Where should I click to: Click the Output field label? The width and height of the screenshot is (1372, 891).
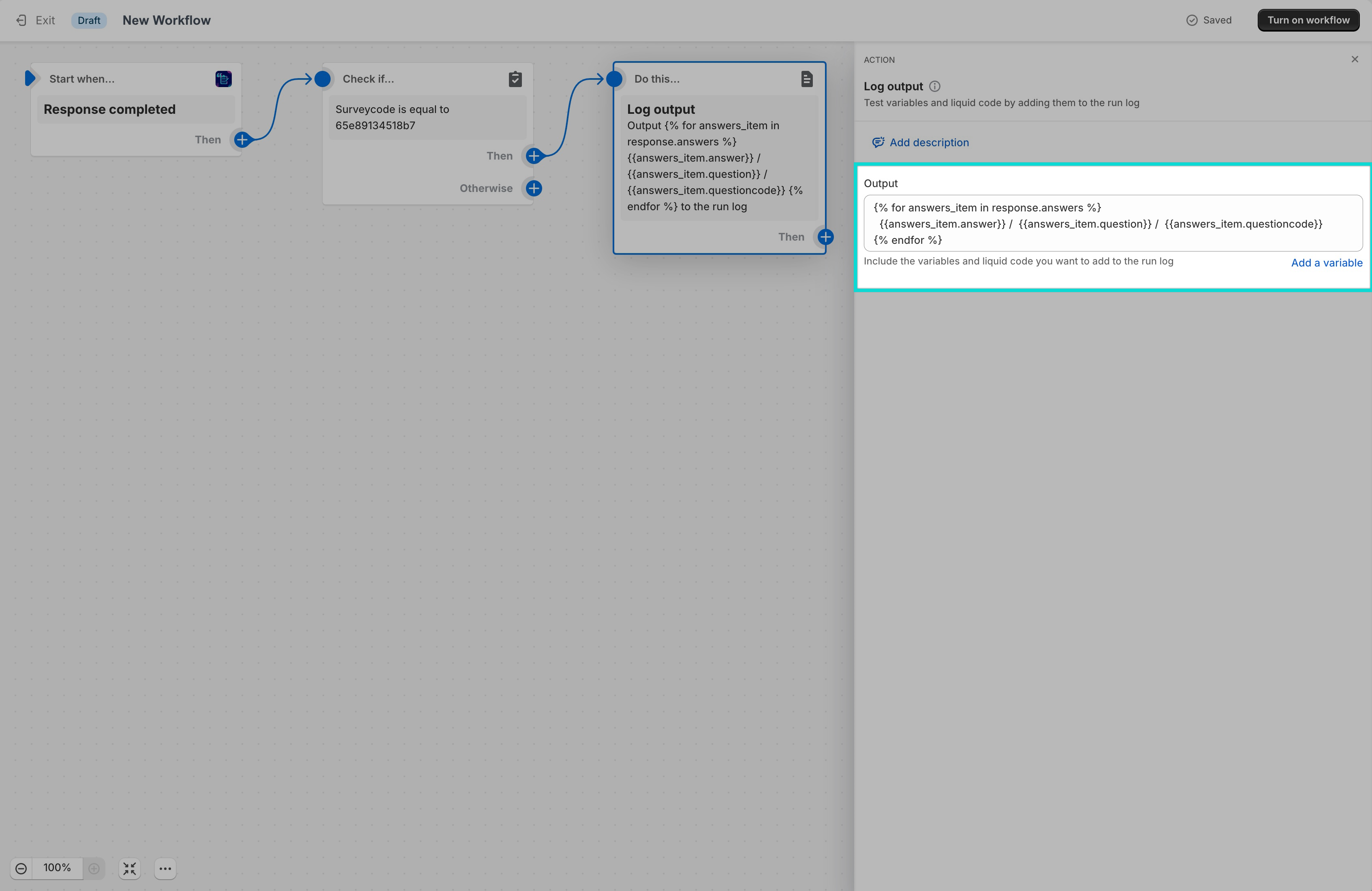881,183
